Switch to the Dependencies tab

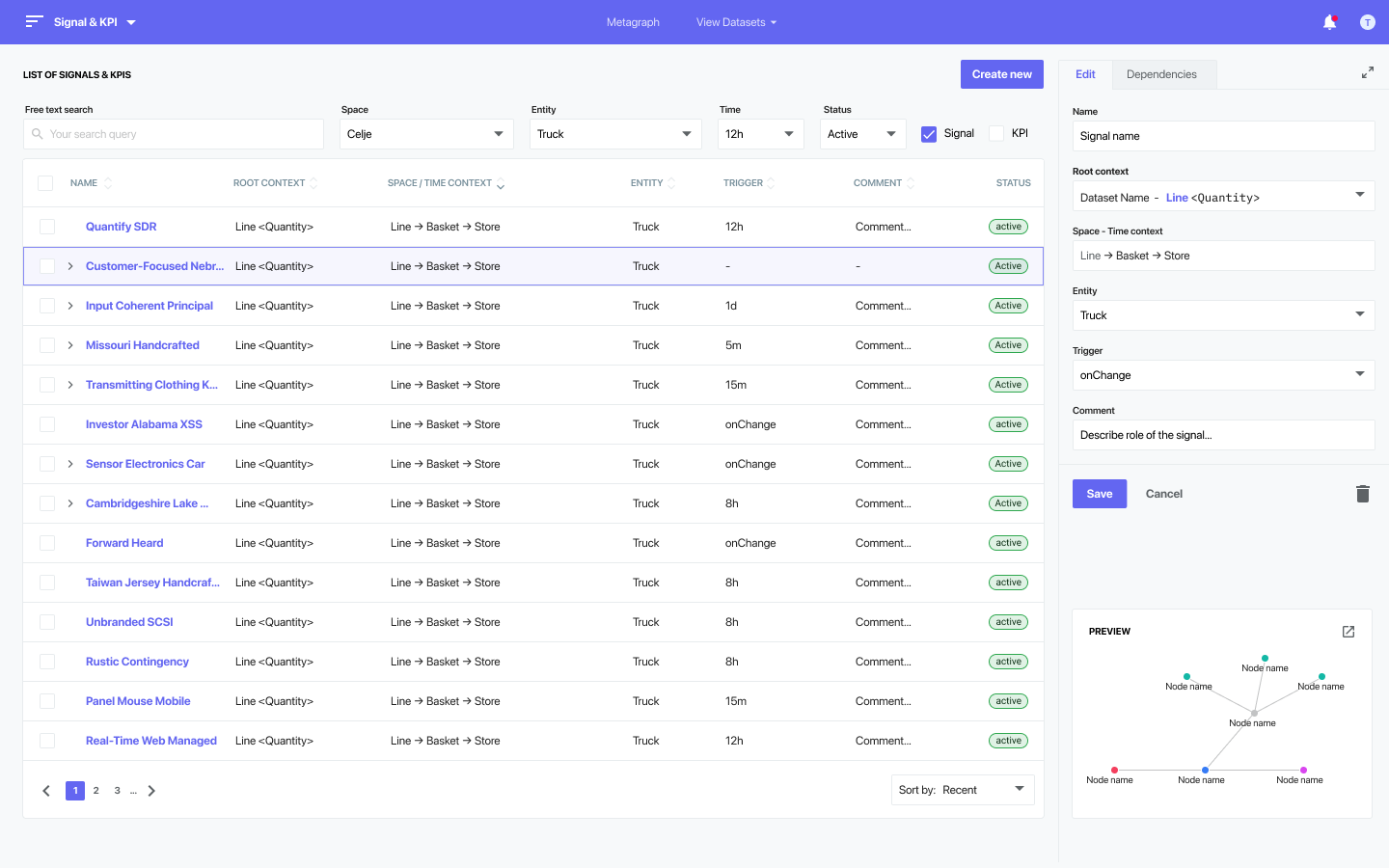(x=1161, y=74)
